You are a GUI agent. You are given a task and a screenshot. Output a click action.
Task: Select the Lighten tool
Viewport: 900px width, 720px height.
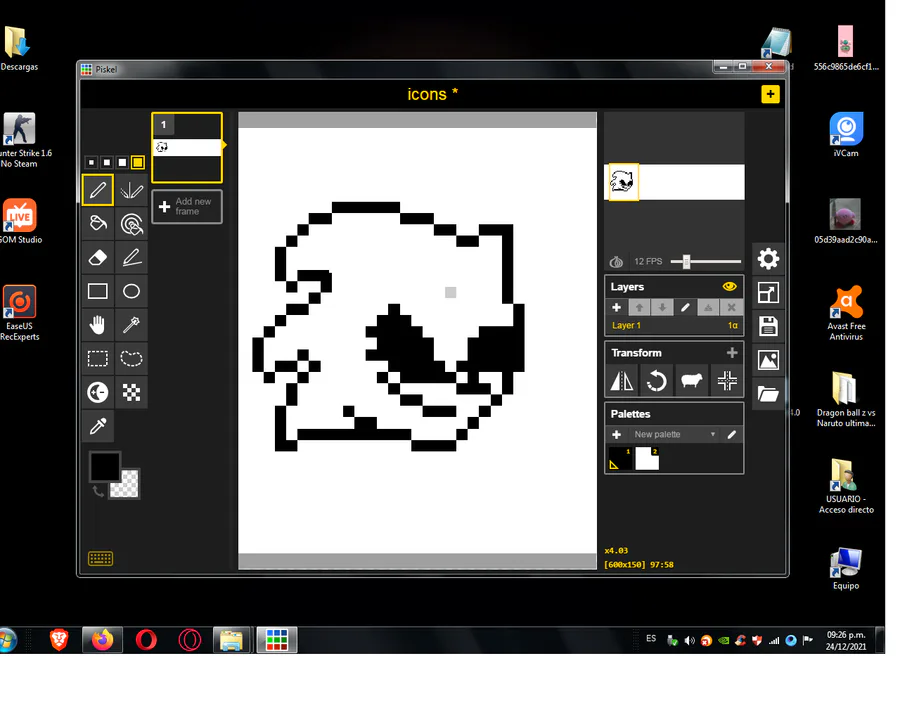click(x=98, y=393)
